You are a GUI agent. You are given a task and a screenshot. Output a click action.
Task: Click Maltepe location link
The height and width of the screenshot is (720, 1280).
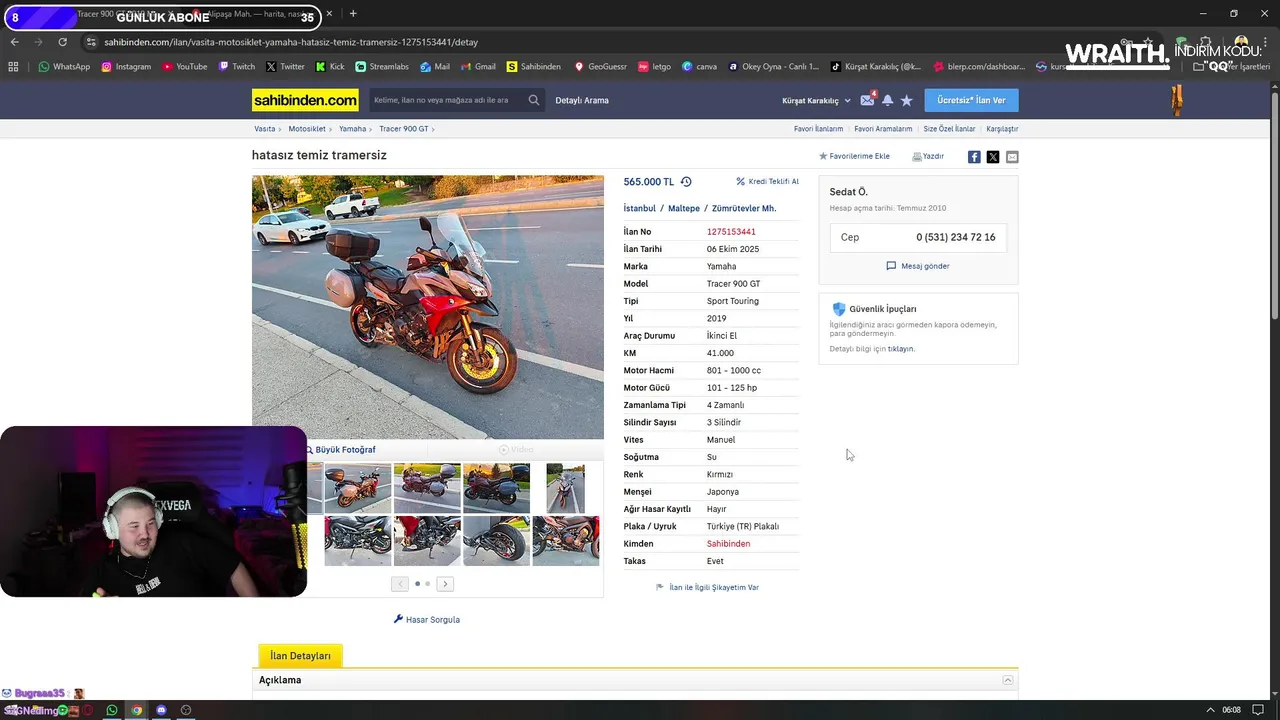pyautogui.click(x=684, y=209)
